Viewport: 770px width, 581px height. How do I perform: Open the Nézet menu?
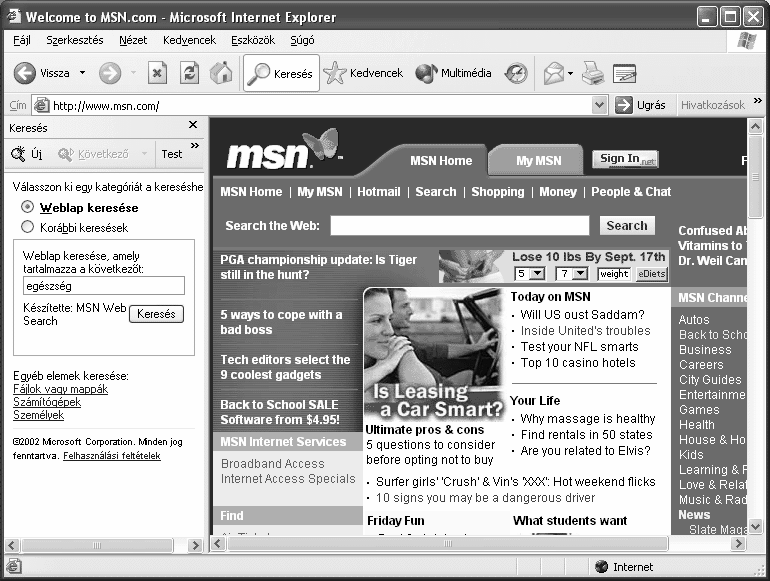click(133, 40)
